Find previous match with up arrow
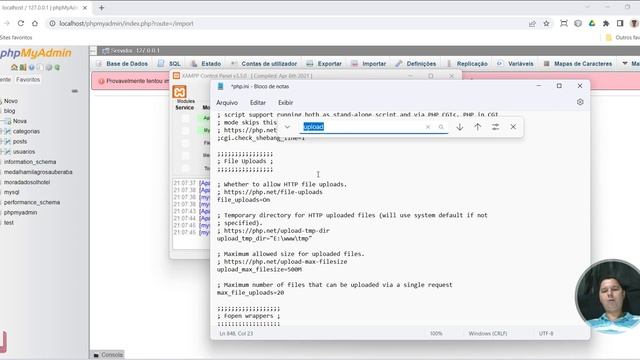 click(x=478, y=127)
